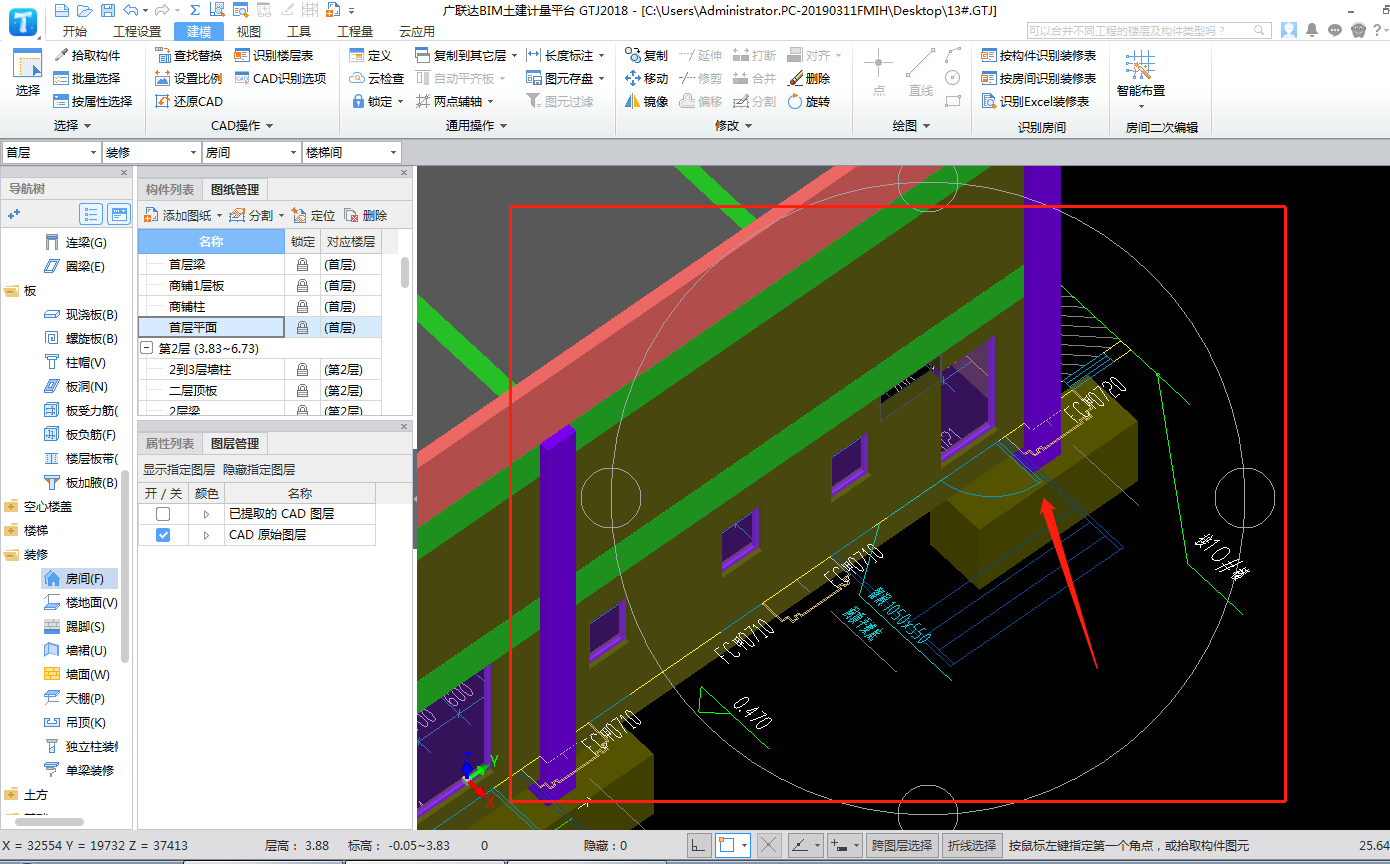Click 识别楼层表 recognize floor table

pyautogui.click(x=274, y=55)
